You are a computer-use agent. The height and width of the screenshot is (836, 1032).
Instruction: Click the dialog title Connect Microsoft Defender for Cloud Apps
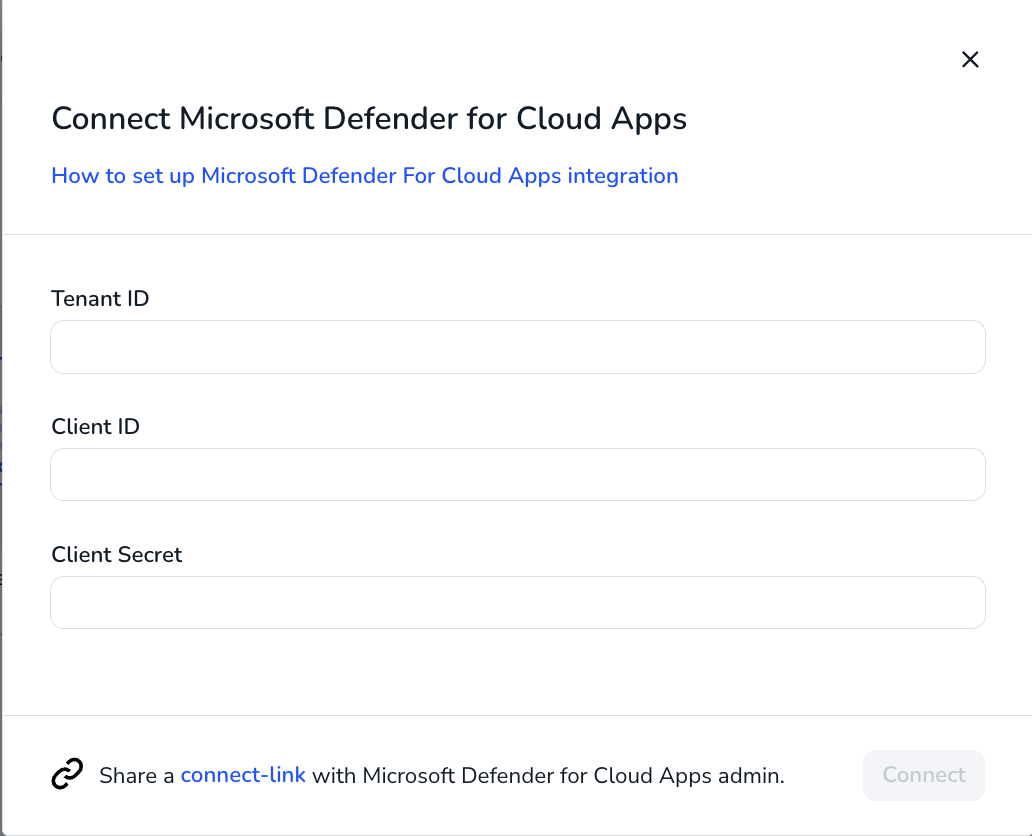[x=369, y=119]
